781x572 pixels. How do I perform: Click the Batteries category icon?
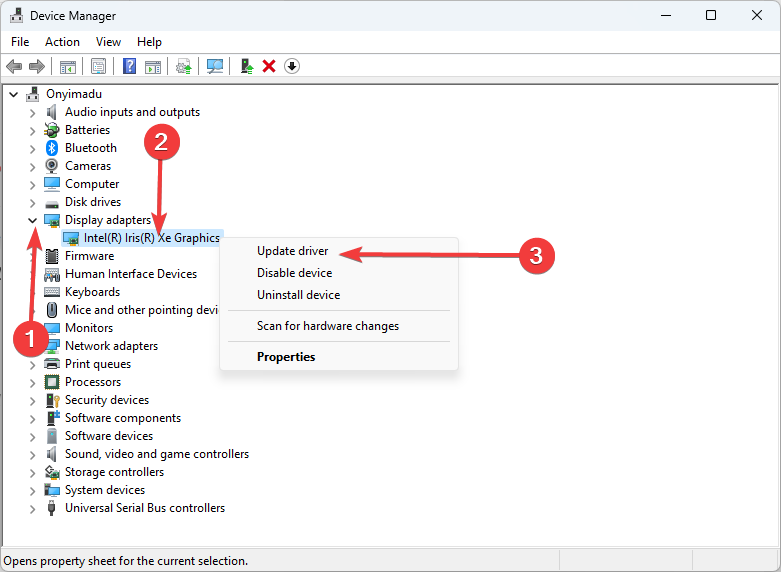coord(52,130)
